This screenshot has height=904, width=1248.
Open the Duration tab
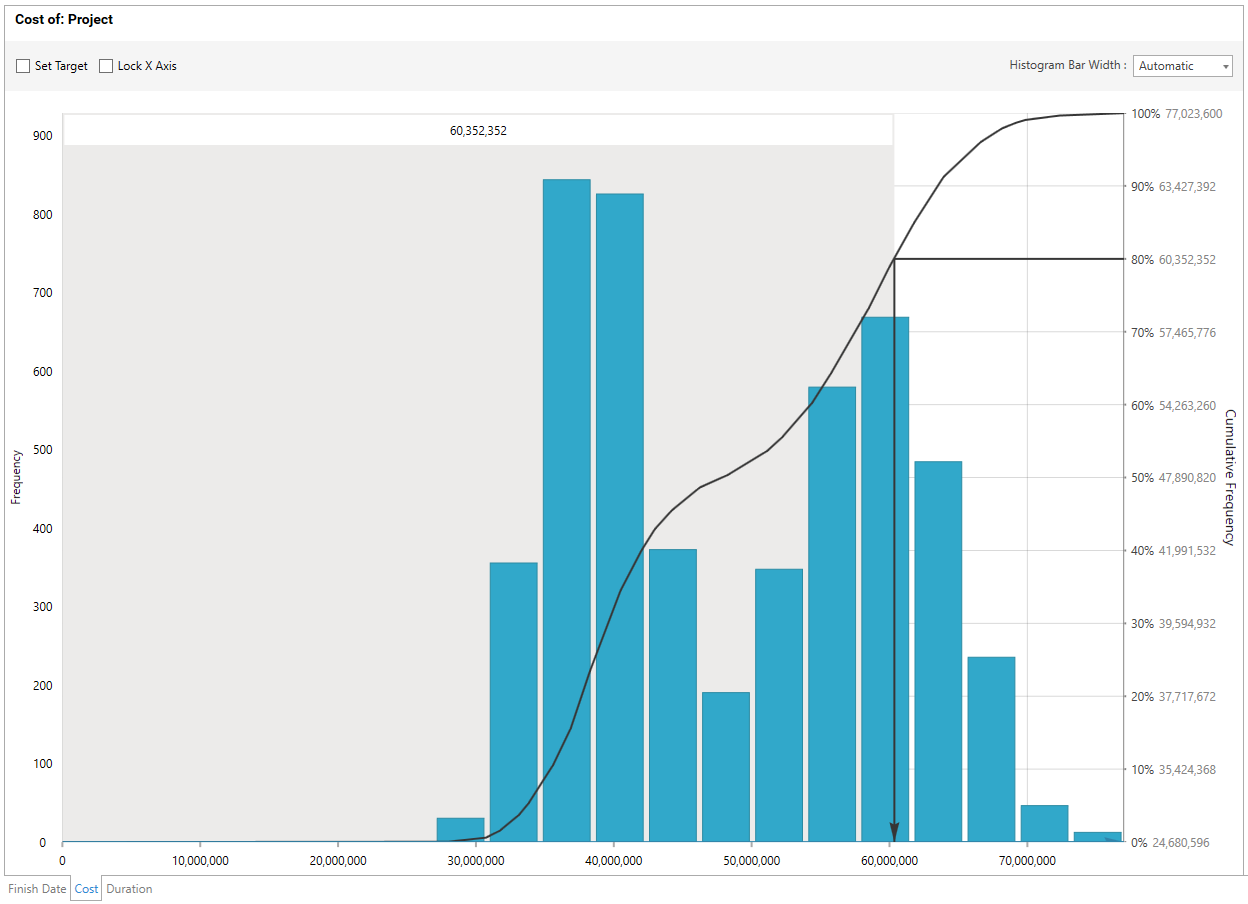click(x=129, y=888)
